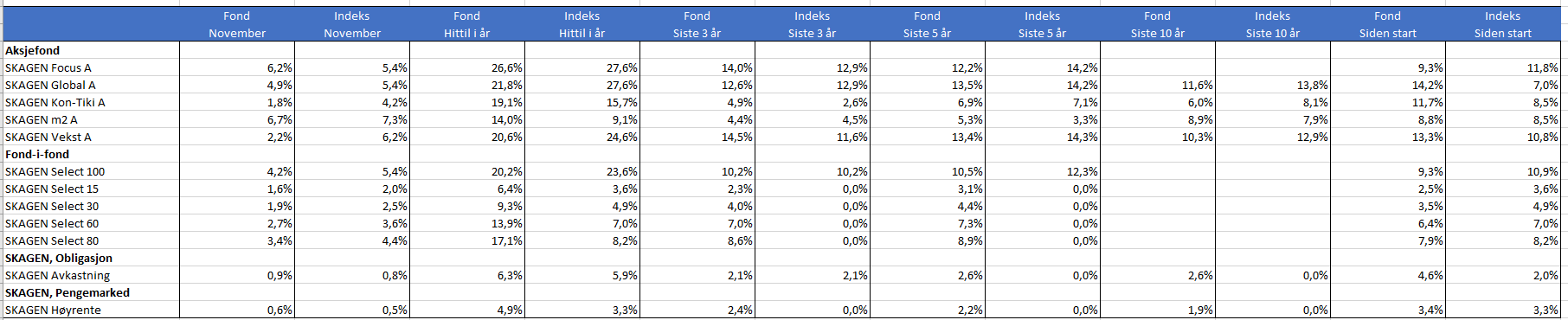Click the Fond November column header

click(x=236, y=24)
